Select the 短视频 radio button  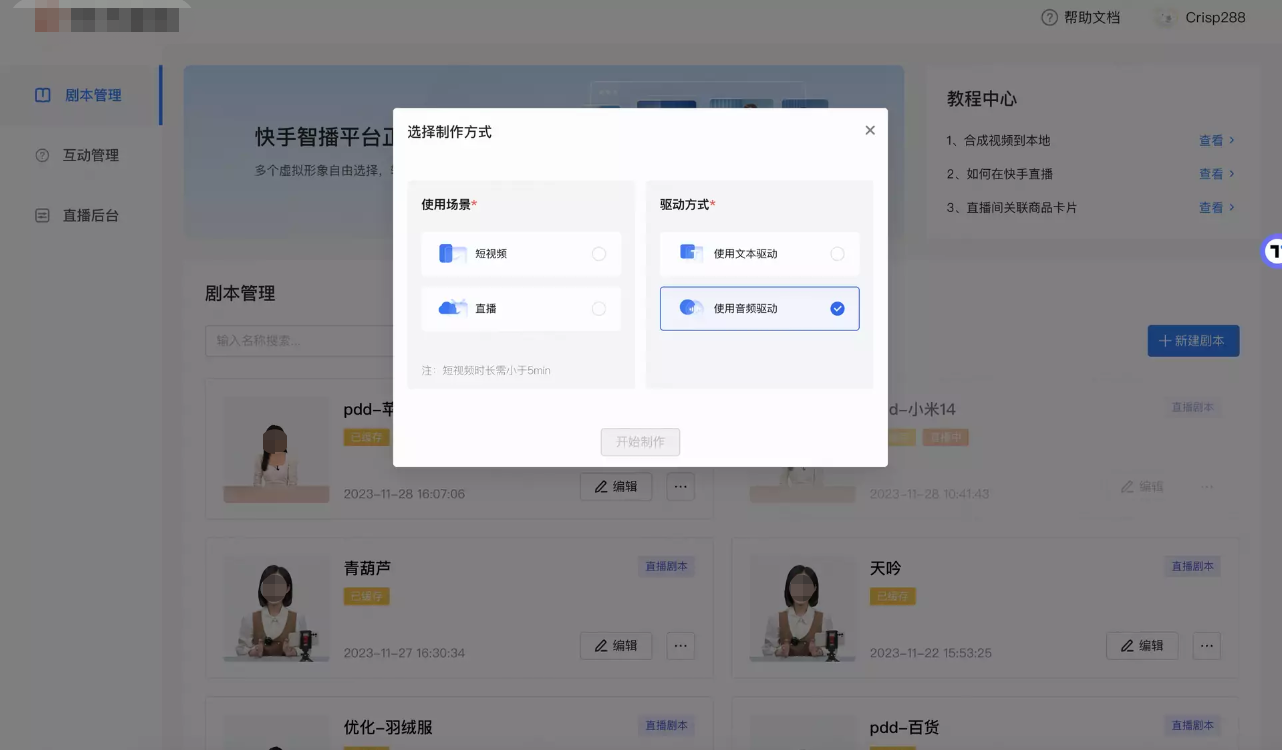(599, 253)
